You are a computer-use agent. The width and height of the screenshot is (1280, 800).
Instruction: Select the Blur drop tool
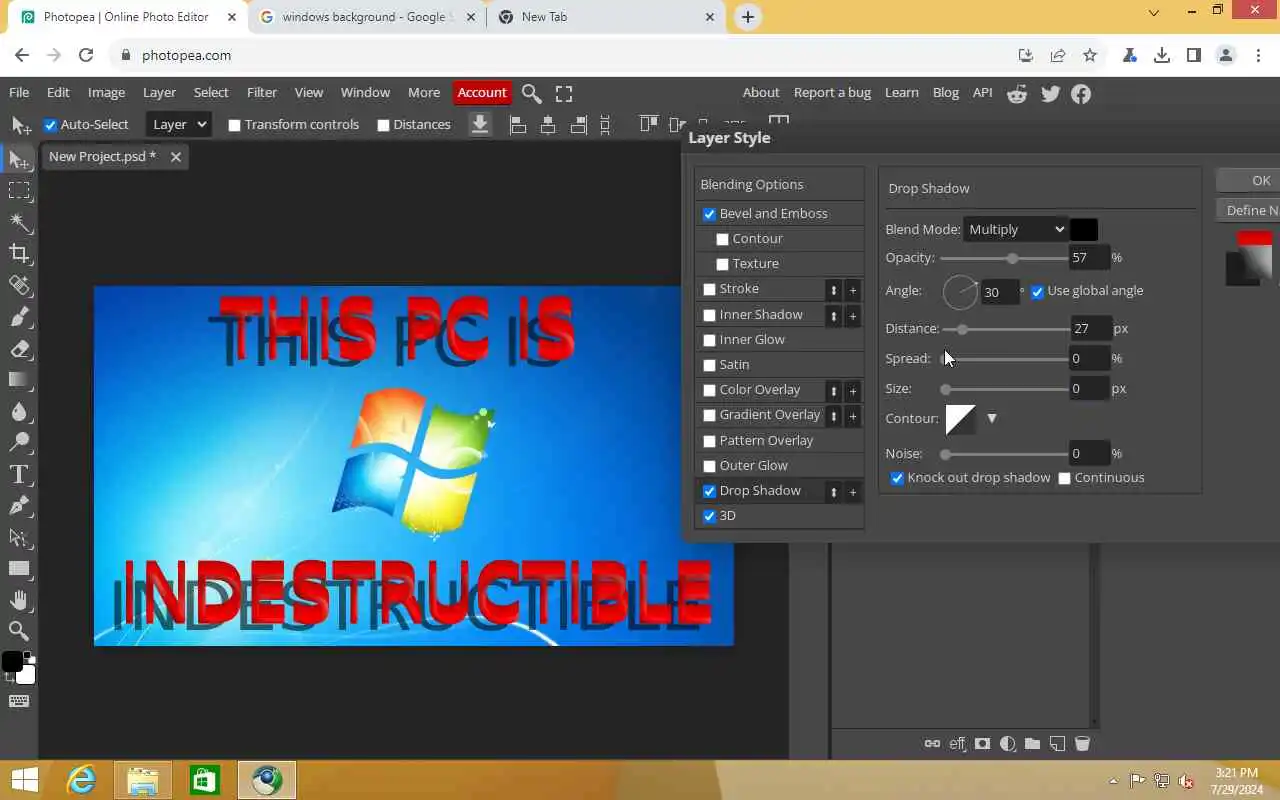(19, 411)
